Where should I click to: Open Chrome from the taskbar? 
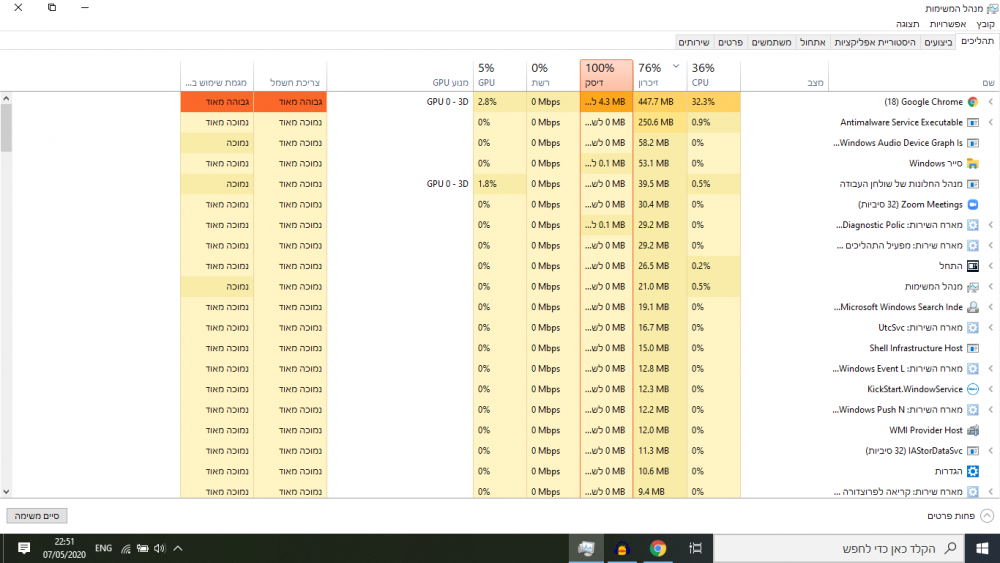point(658,548)
